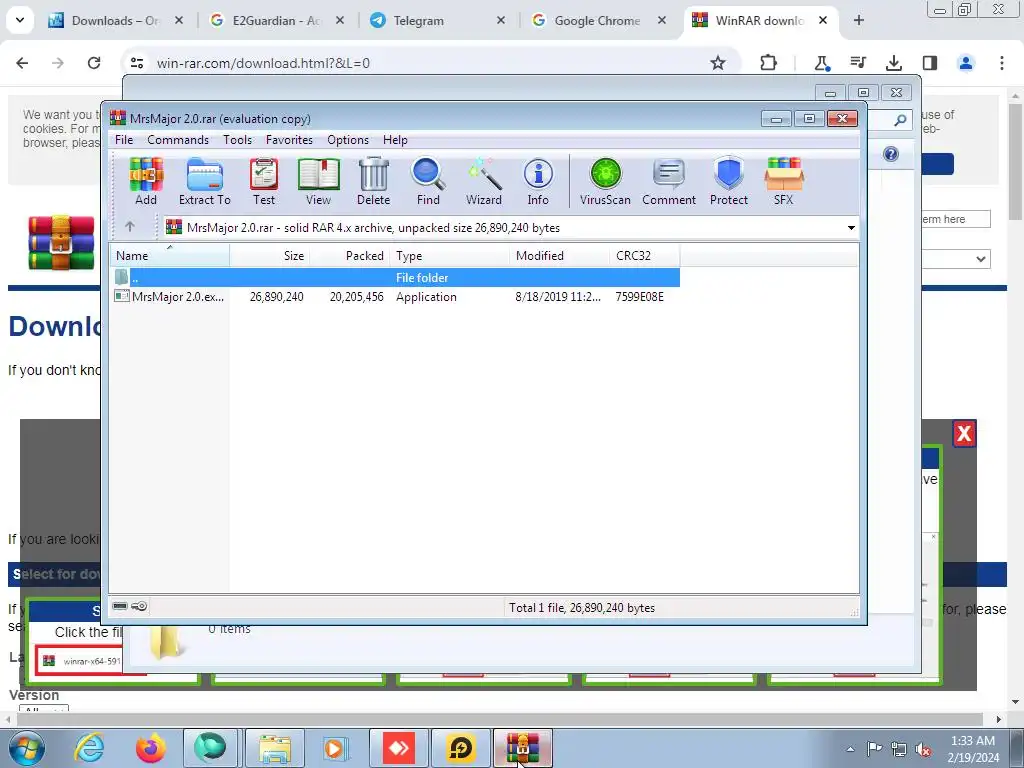
Task: Bookmark page with the star icon
Action: click(718, 63)
